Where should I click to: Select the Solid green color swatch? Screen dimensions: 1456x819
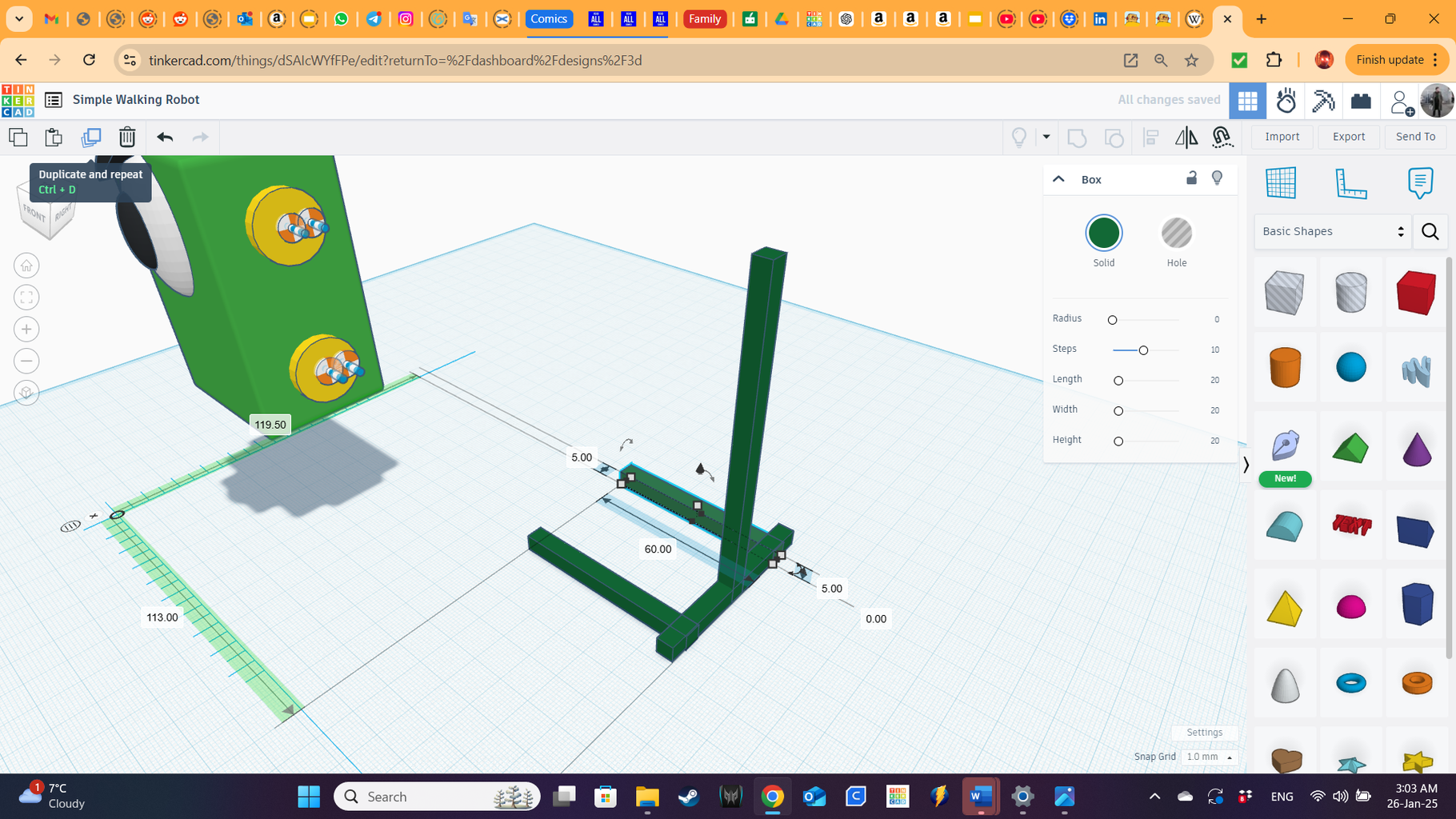click(1104, 233)
